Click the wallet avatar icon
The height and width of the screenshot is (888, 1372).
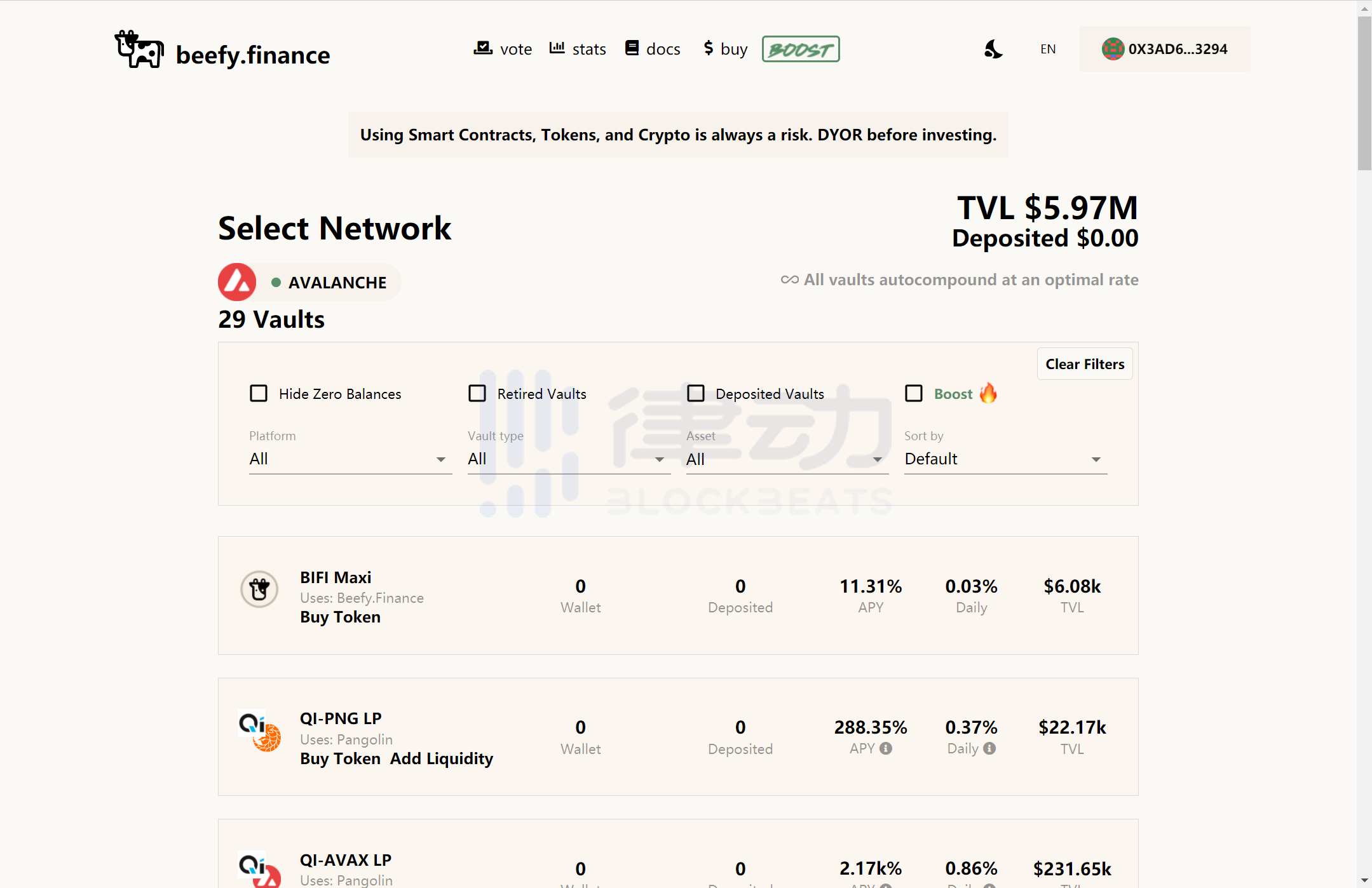coord(1113,49)
